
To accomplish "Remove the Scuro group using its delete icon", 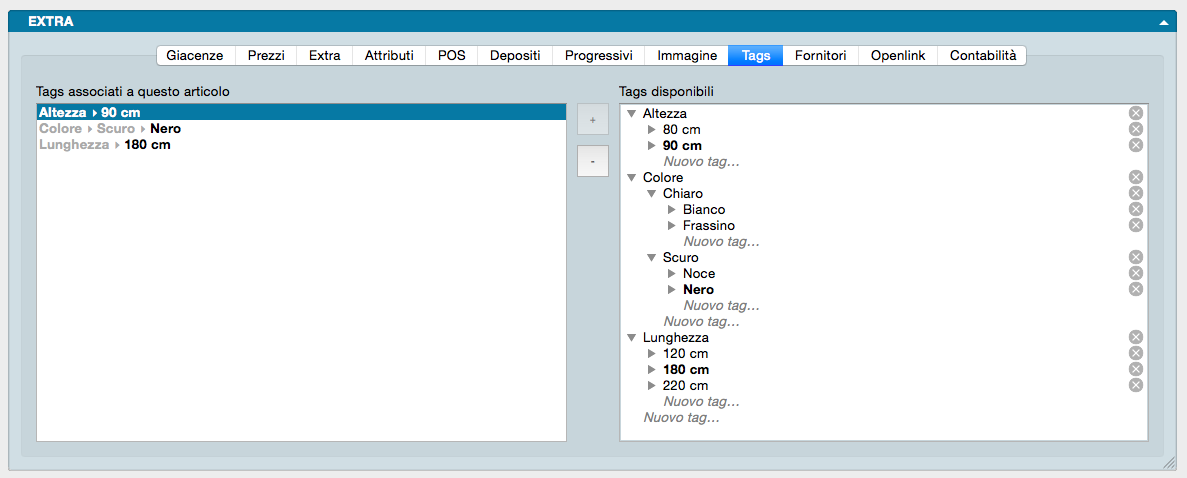I will point(1135,257).
